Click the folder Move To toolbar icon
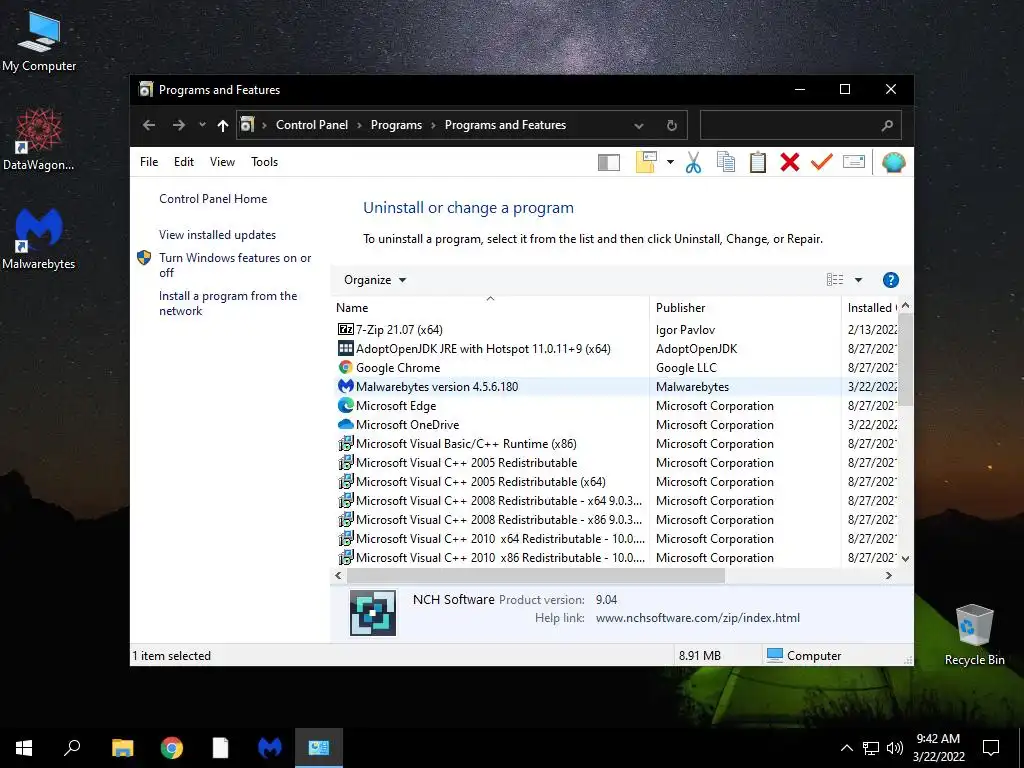This screenshot has width=1024, height=768. [x=646, y=162]
